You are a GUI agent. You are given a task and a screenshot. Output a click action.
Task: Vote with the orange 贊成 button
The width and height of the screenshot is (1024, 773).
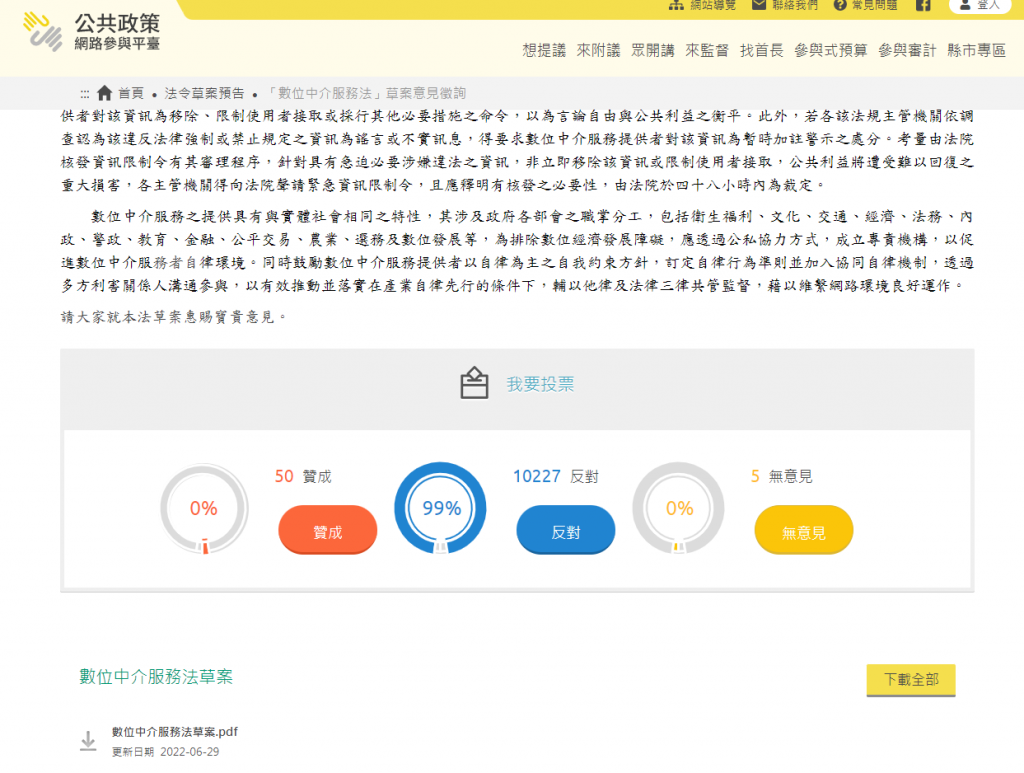tap(328, 529)
